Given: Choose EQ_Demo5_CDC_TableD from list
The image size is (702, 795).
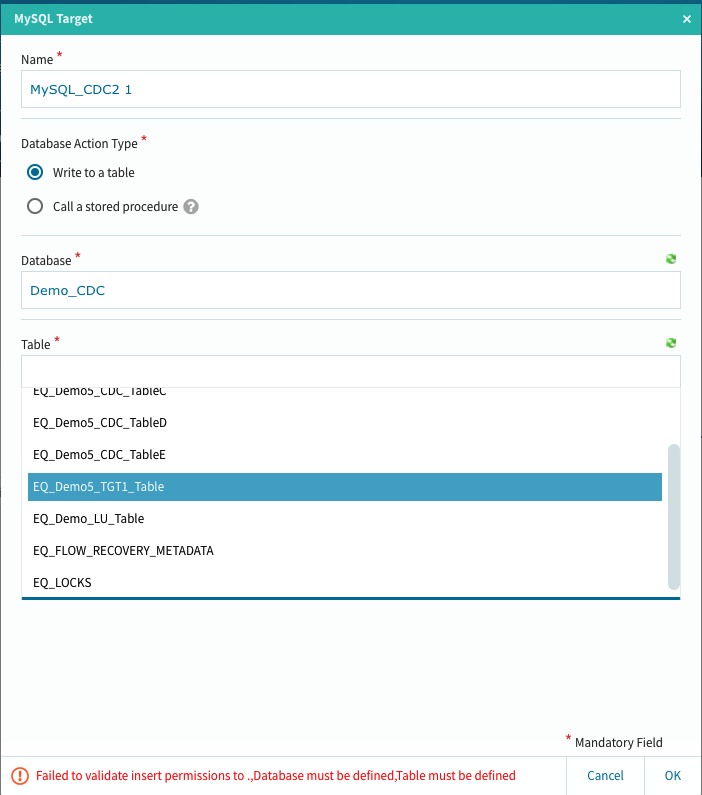Looking at the screenshot, I should [345, 423].
